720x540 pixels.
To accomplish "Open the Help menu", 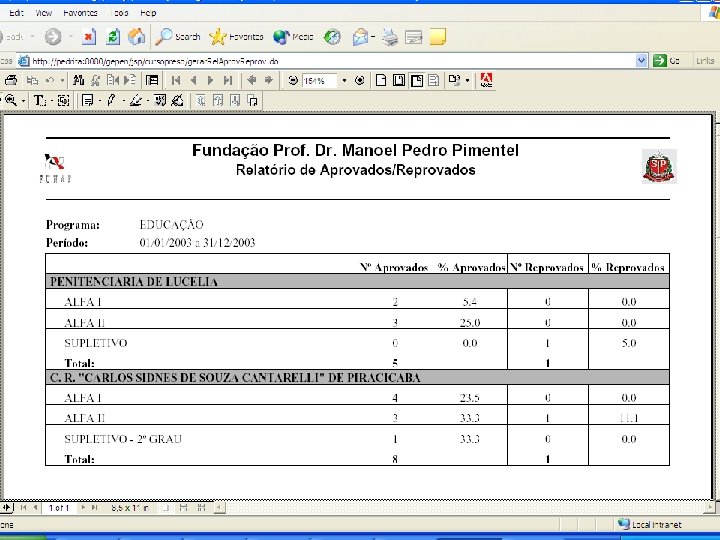I will [148, 13].
